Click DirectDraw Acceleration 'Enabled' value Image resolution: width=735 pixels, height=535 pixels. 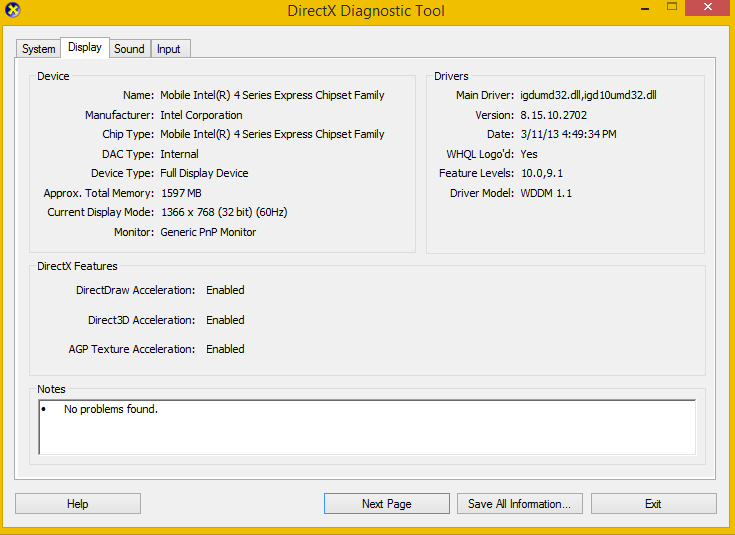225,290
